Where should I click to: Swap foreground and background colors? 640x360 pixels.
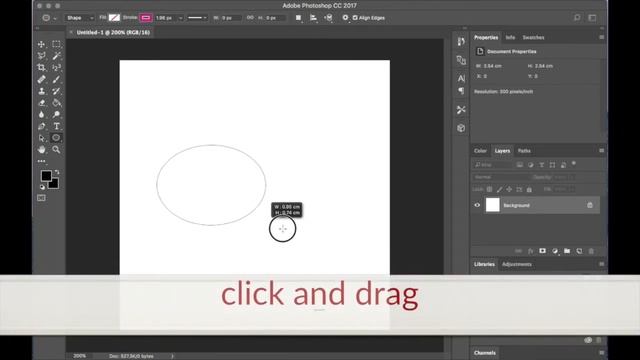pyautogui.click(x=57, y=172)
